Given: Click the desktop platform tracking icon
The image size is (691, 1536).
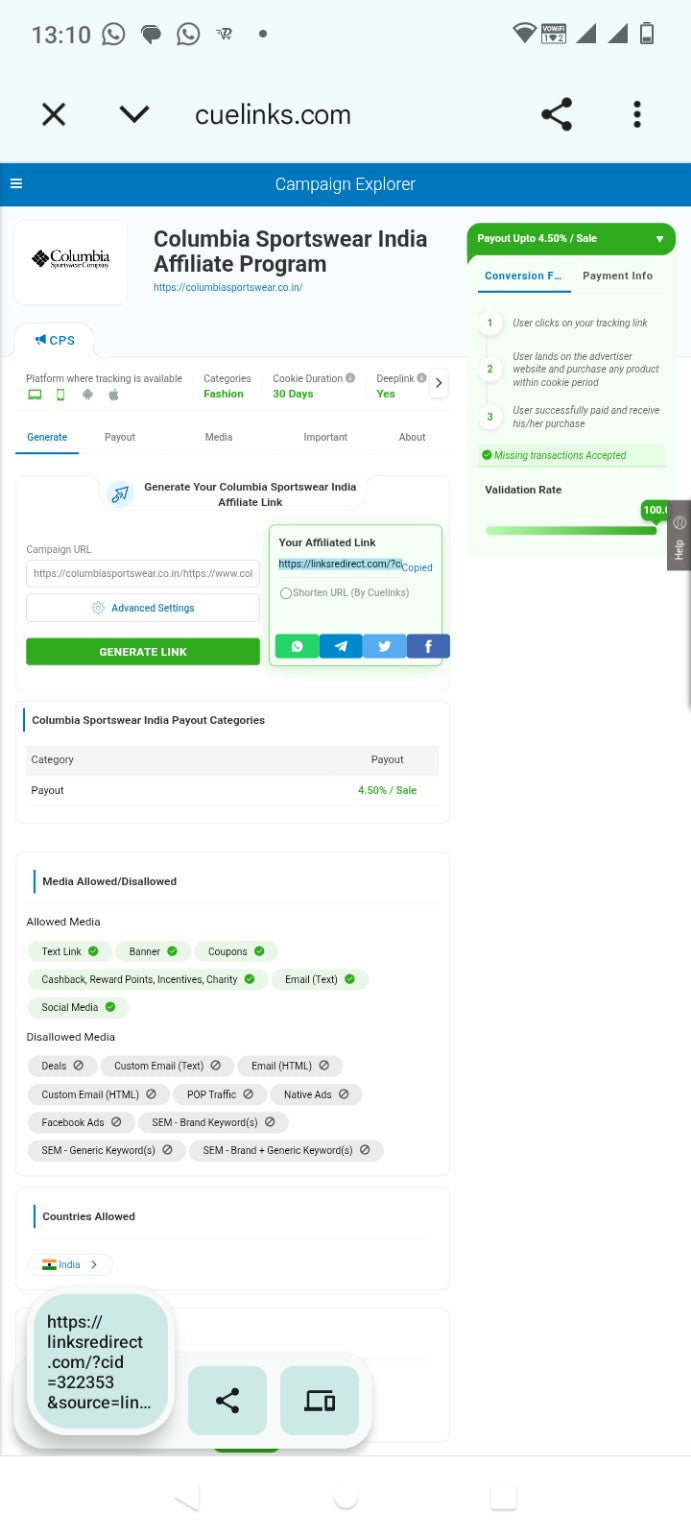Looking at the screenshot, I should (35, 394).
